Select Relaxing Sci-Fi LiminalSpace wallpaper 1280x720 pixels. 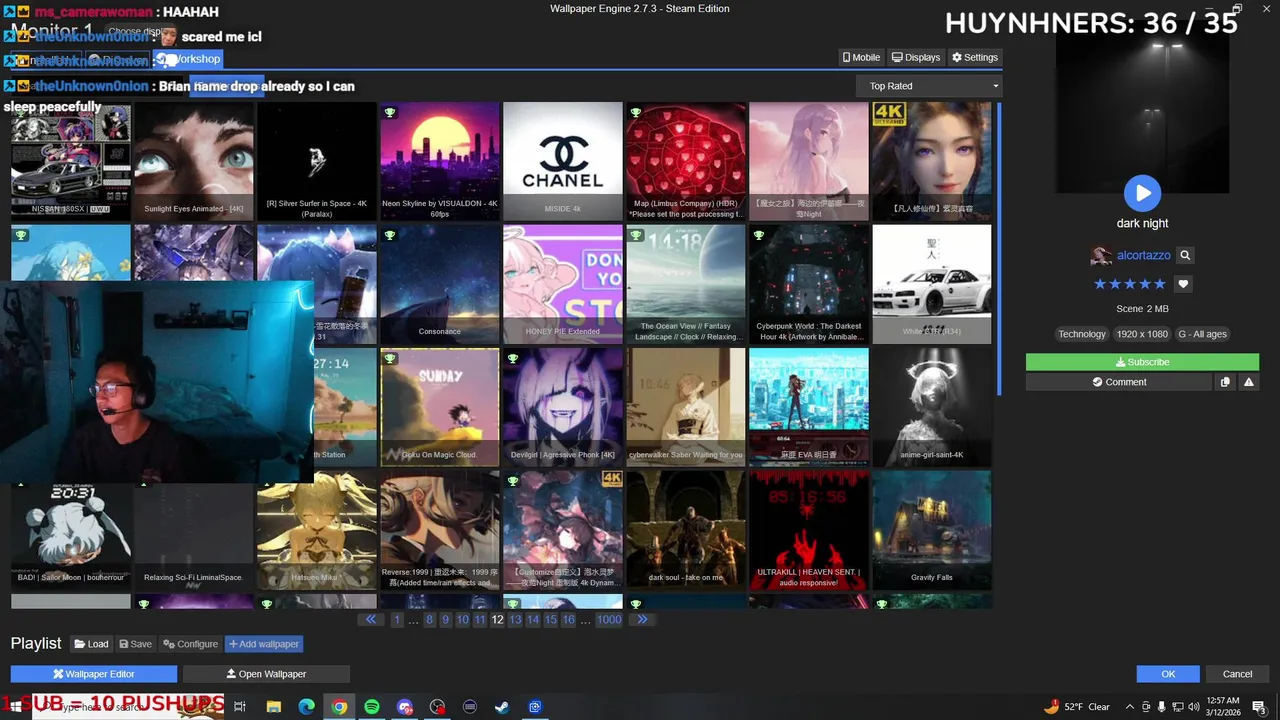pos(194,535)
